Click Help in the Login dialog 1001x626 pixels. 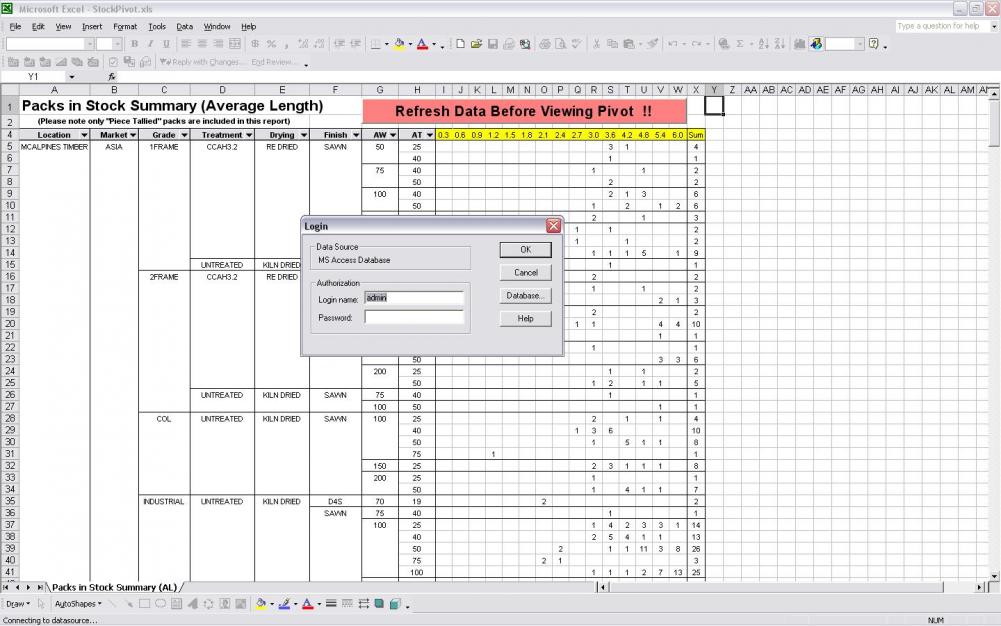coord(525,318)
